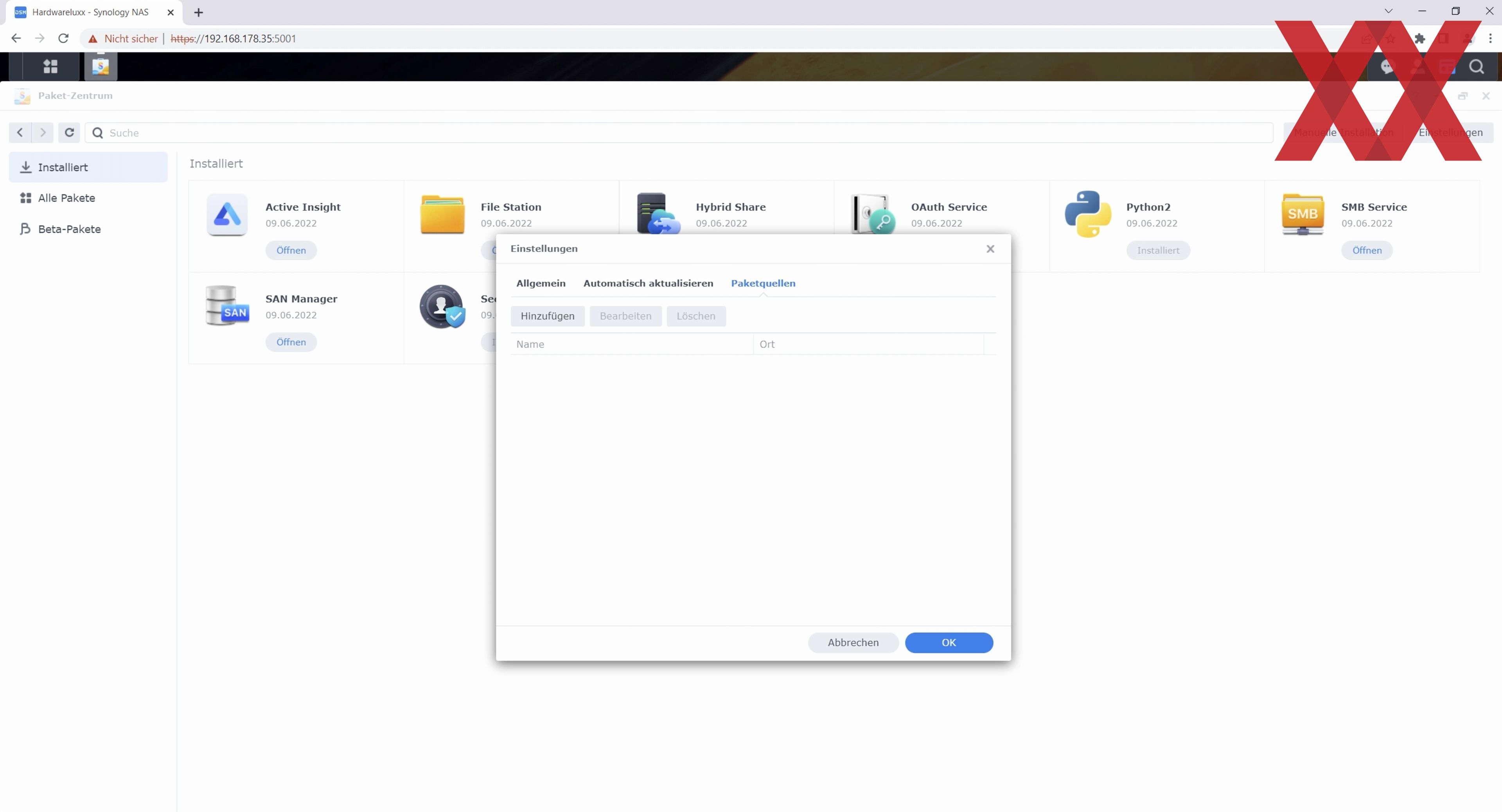Click the Hybrid Share package title
Image resolution: width=1502 pixels, height=812 pixels.
click(x=731, y=207)
